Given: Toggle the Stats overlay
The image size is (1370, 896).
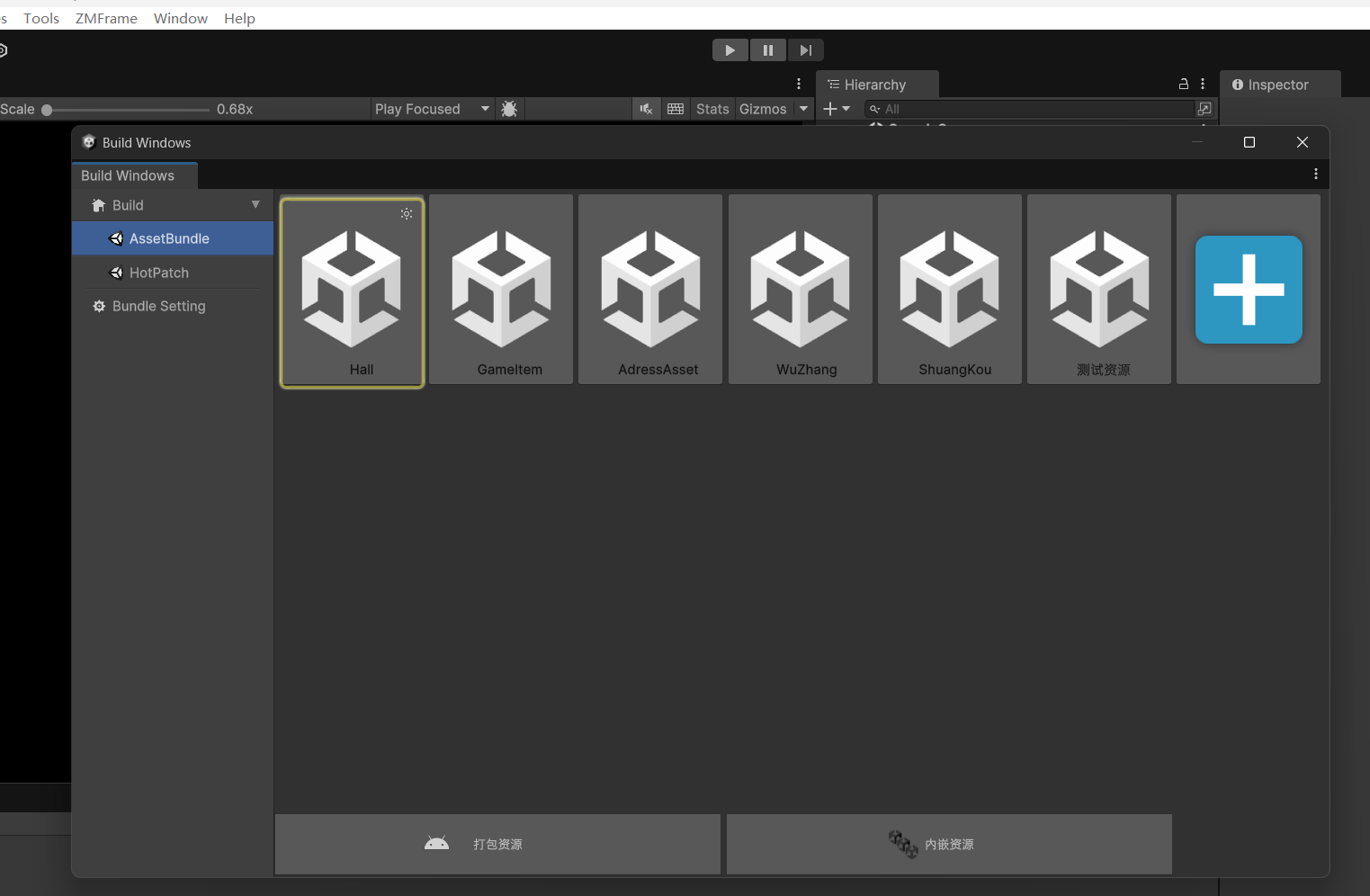Looking at the screenshot, I should (x=712, y=109).
